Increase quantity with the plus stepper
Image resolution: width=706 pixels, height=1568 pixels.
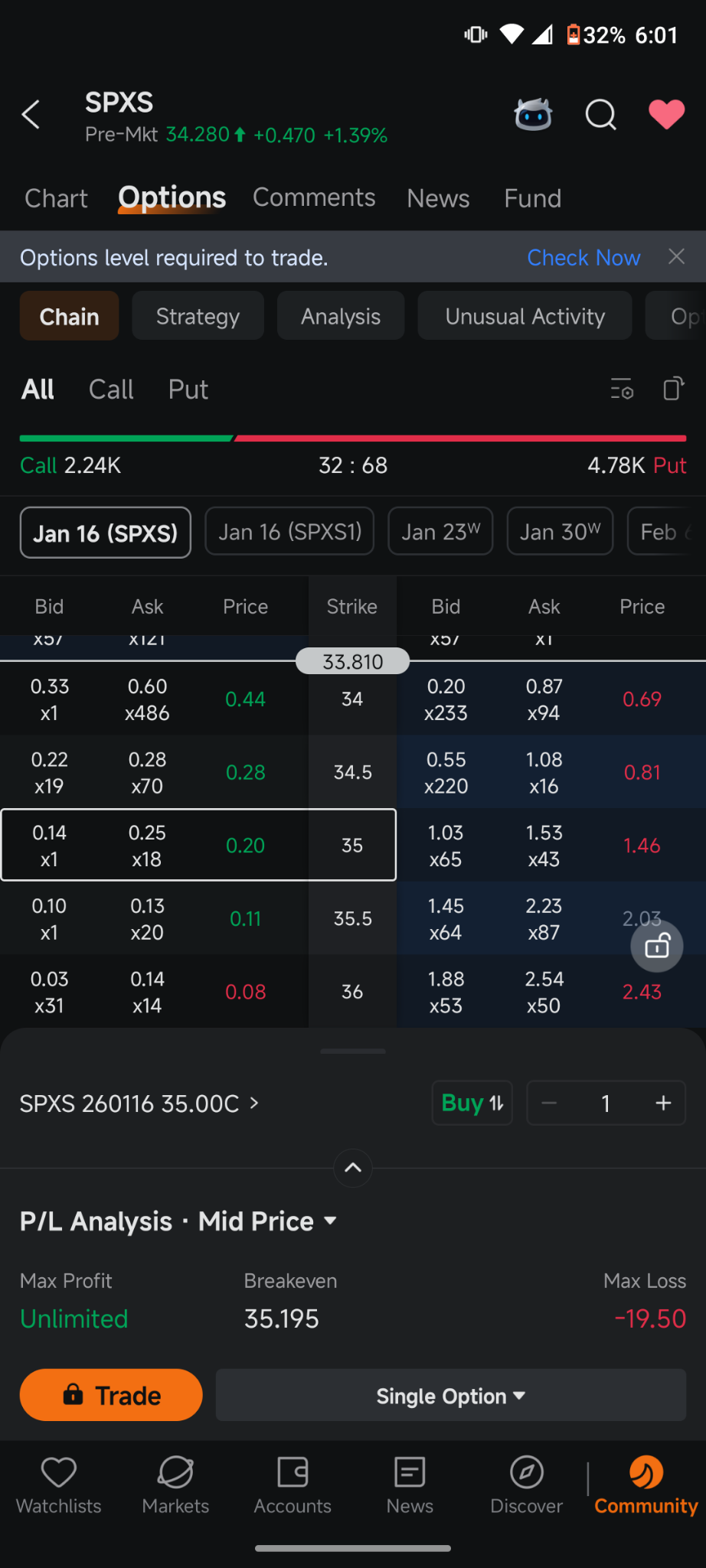pyautogui.click(x=663, y=1103)
